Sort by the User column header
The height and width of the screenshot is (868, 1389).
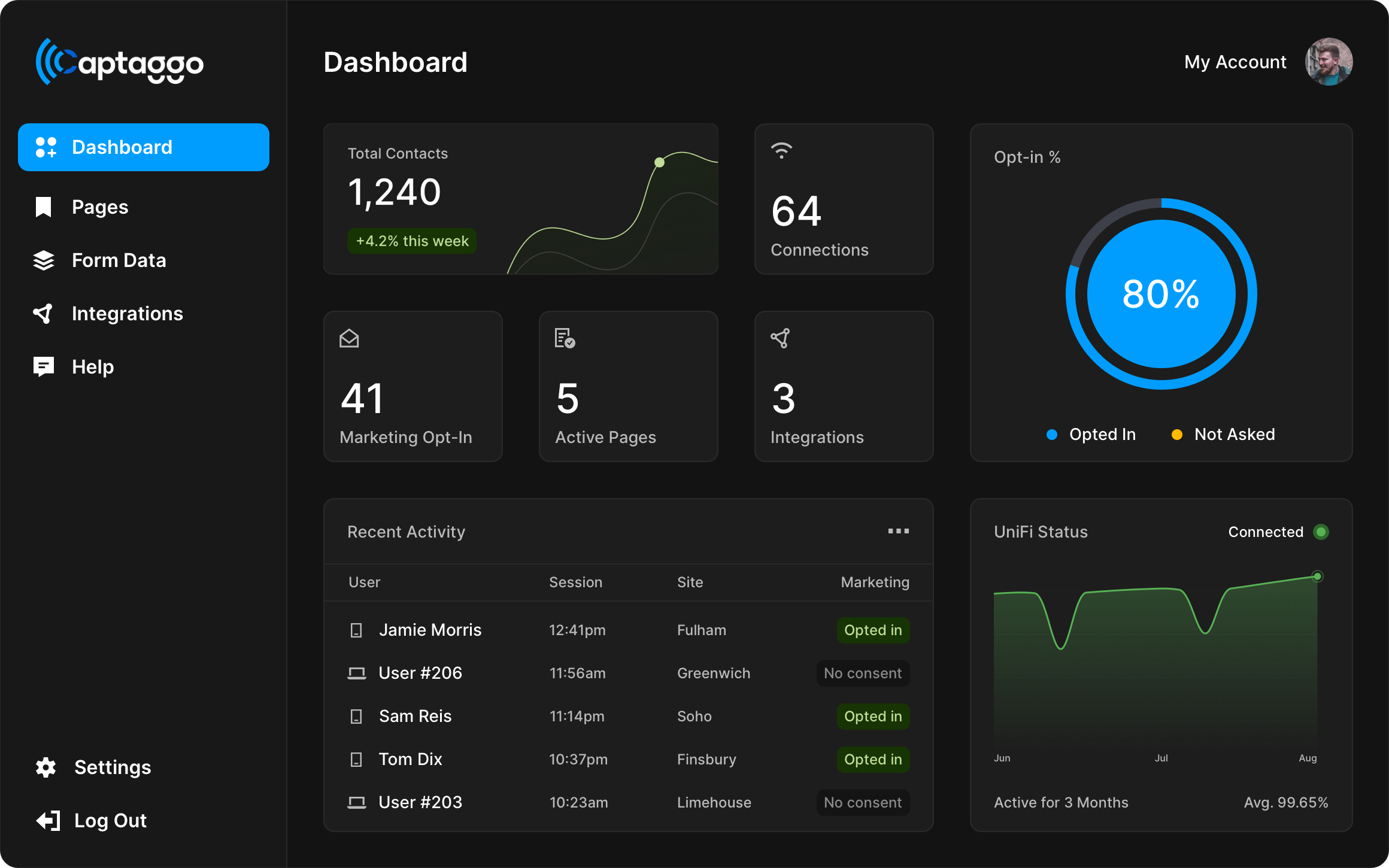pyautogui.click(x=364, y=582)
